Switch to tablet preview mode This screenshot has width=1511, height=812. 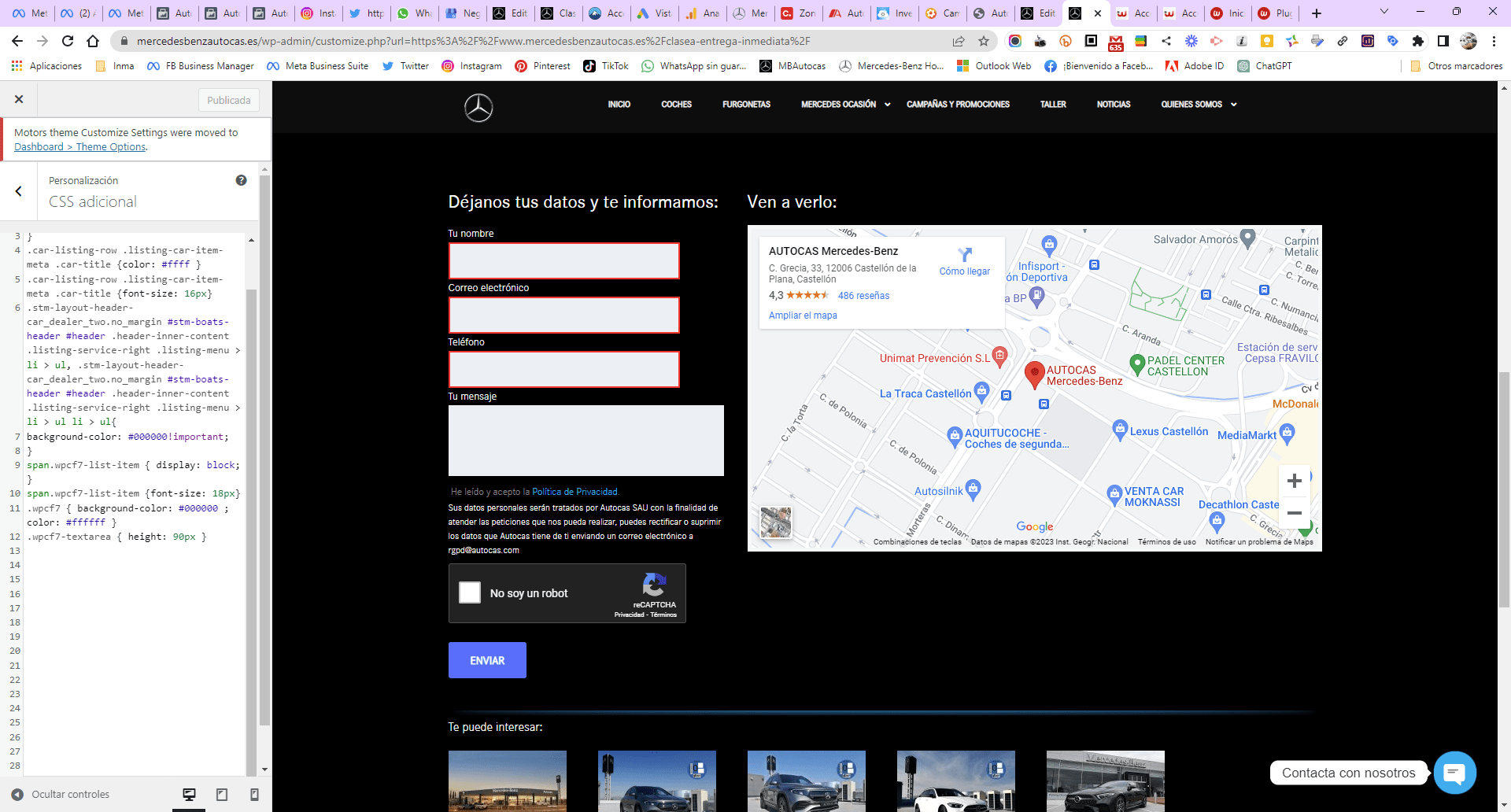pyautogui.click(x=222, y=795)
